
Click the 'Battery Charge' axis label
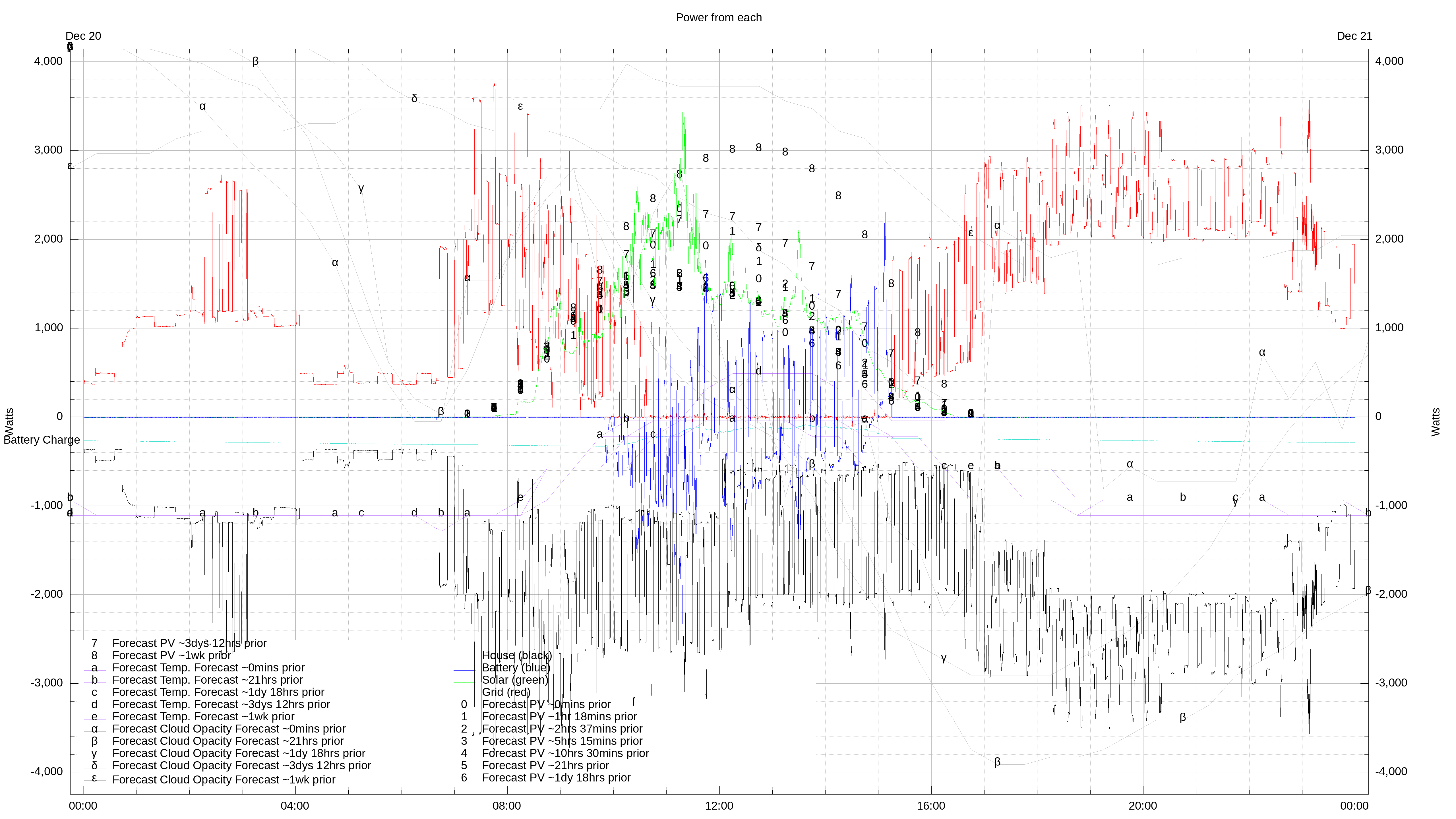[x=42, y=440]
